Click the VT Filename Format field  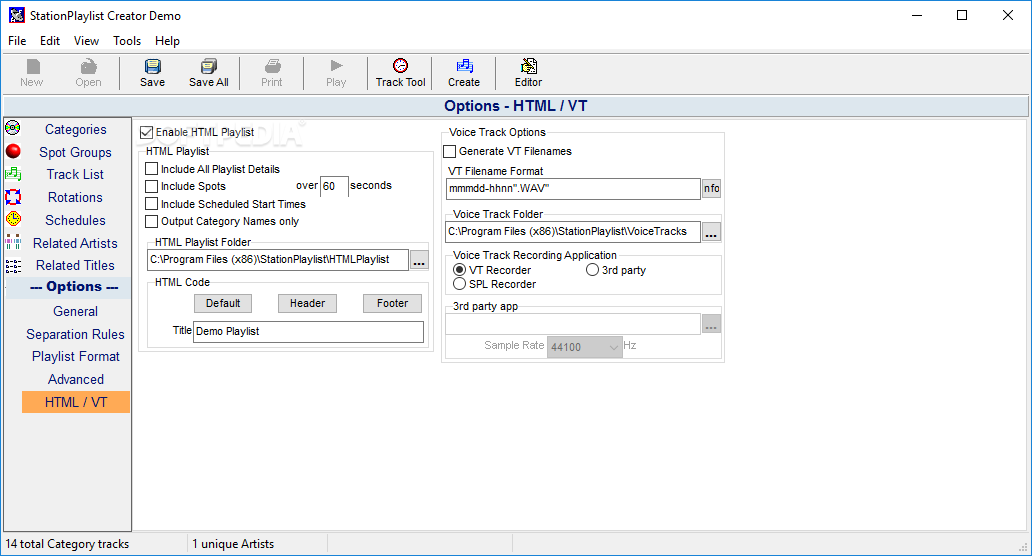[573, 189]
